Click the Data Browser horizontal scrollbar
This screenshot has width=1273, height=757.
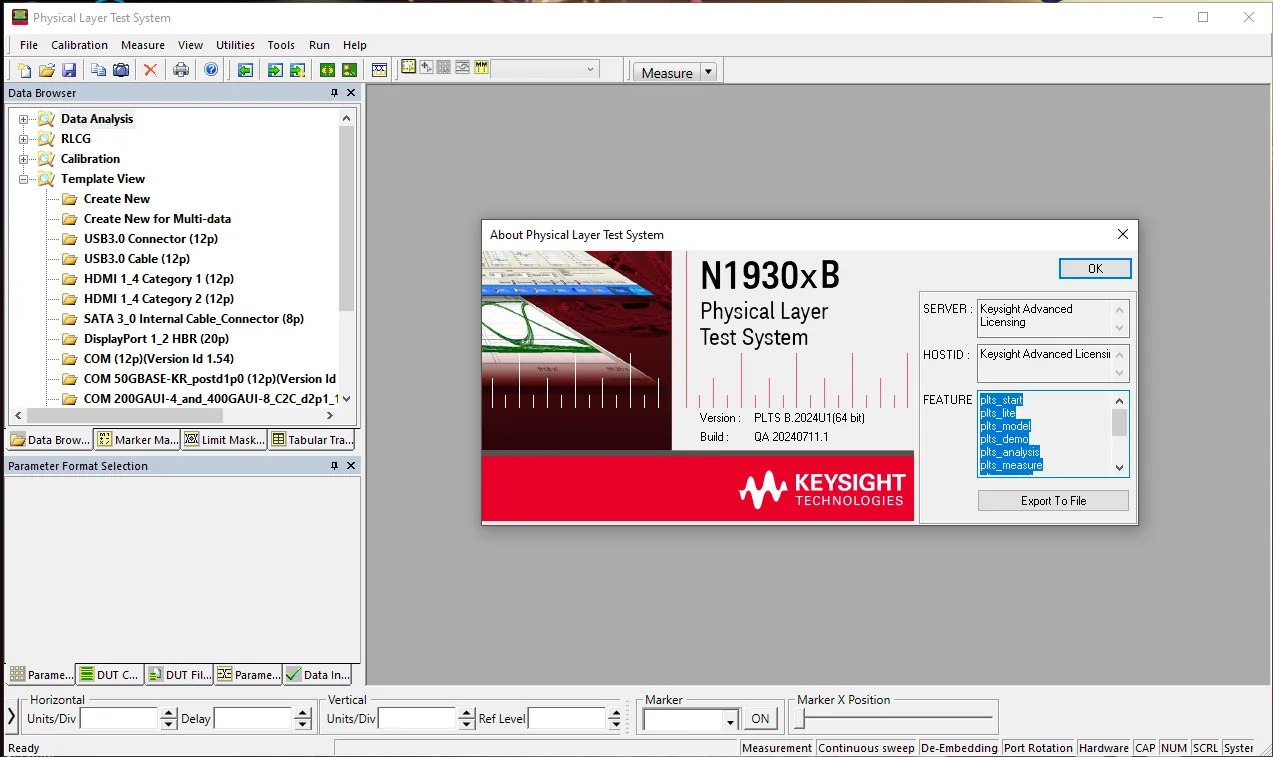[174, 415]
